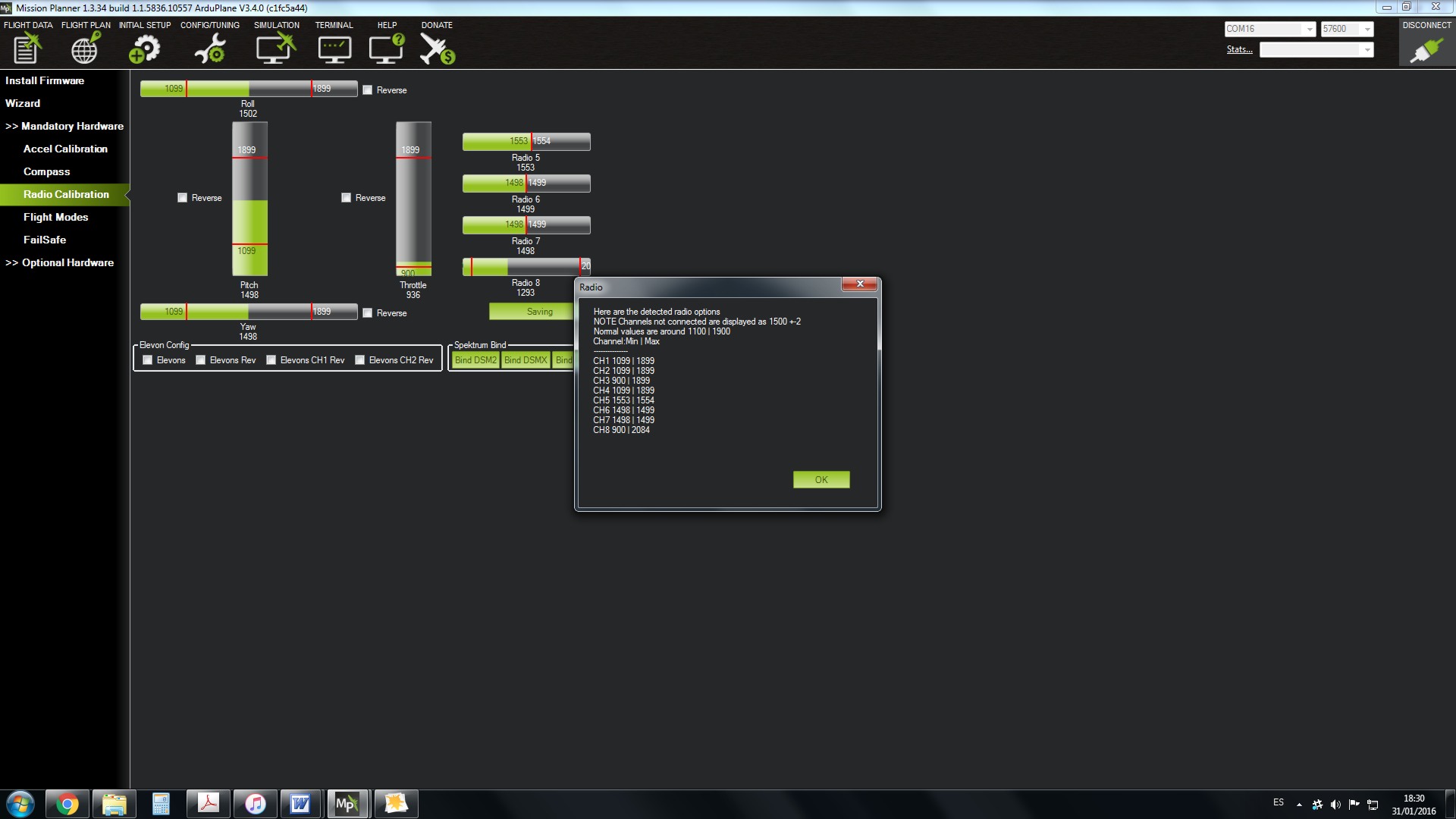Image resolution: width=1456 pixels, height=819 pixels.
Task: Open the Flight Plan globe icon
Action: [85, 48]
